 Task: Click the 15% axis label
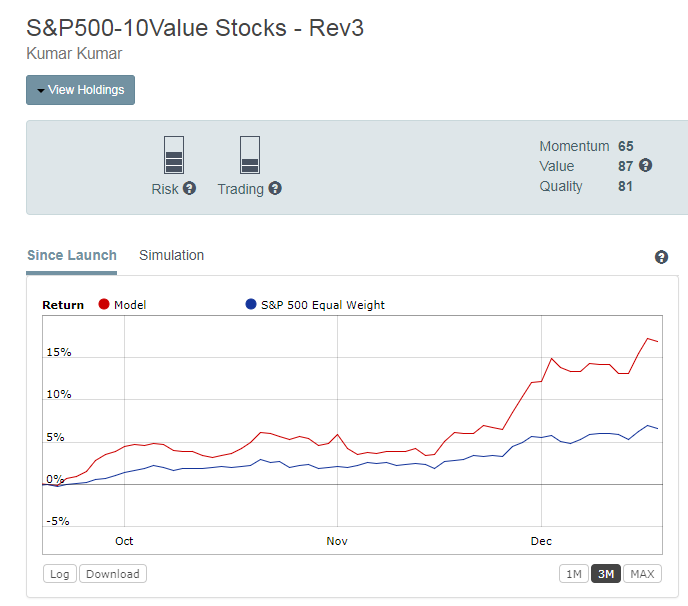tap(59, 352)
